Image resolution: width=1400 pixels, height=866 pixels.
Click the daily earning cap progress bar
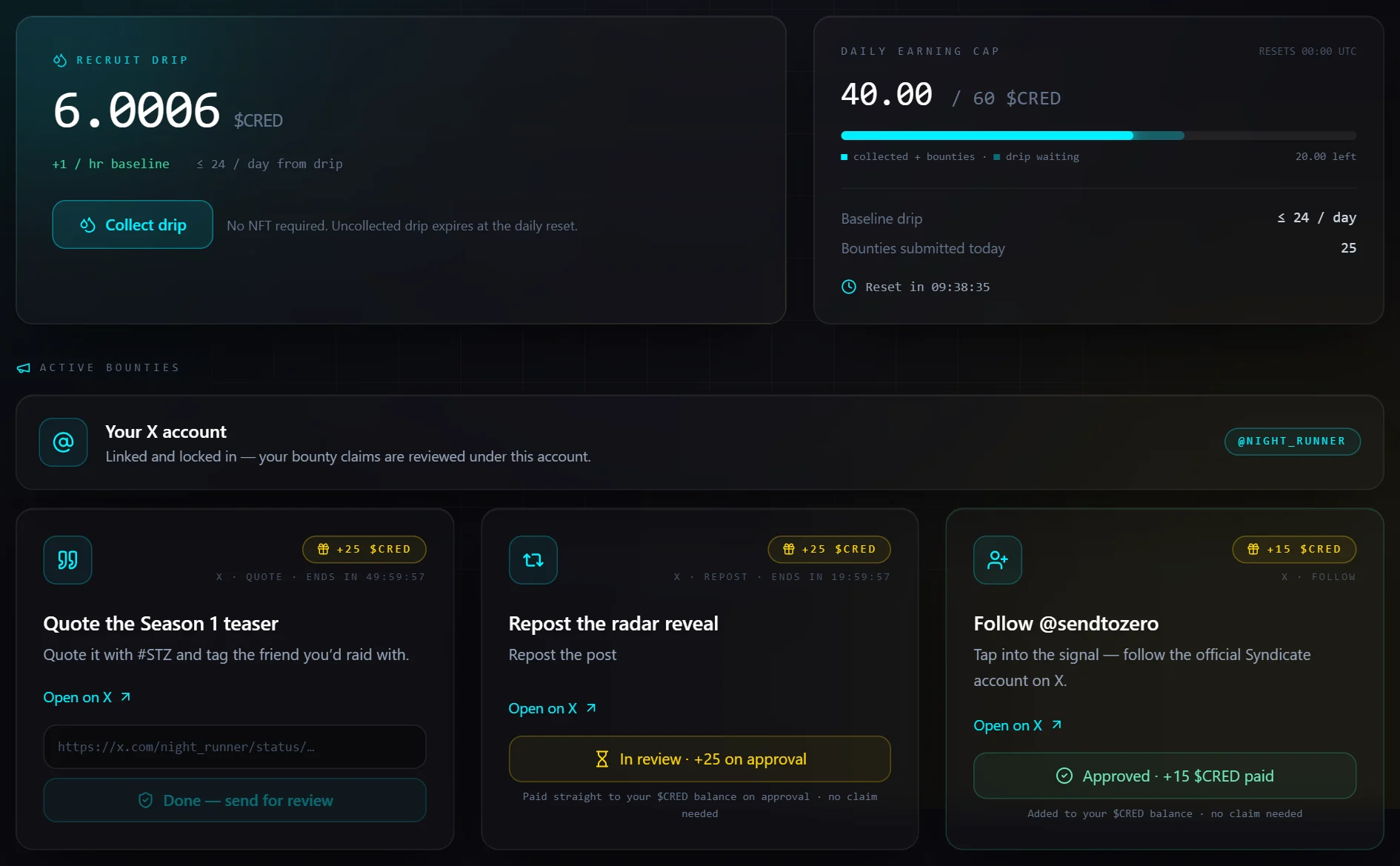(x=1099, y=136)
